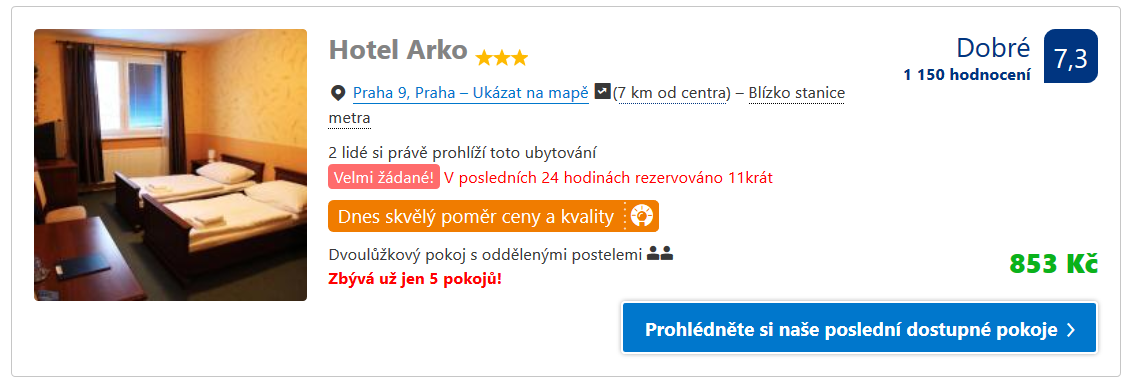
Task: Click the three yellow star rating
Action: coord(501,57)
